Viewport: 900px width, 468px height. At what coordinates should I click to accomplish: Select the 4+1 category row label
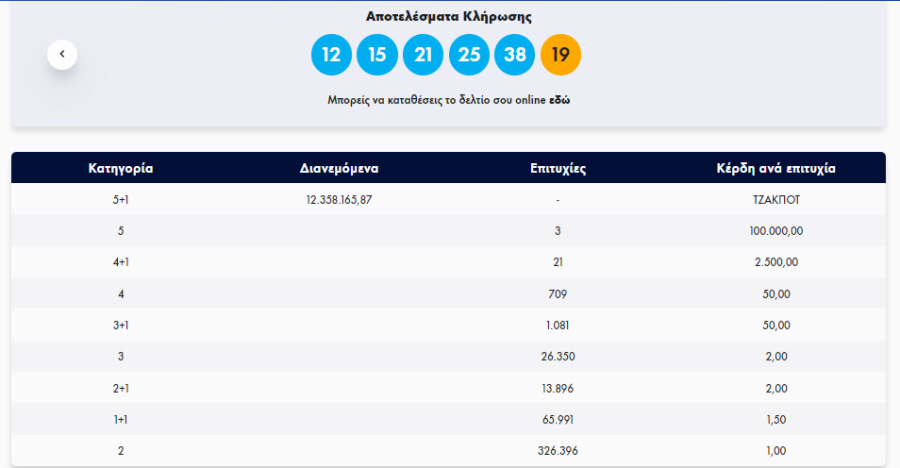pyautogui.click(x=121, y=262)
